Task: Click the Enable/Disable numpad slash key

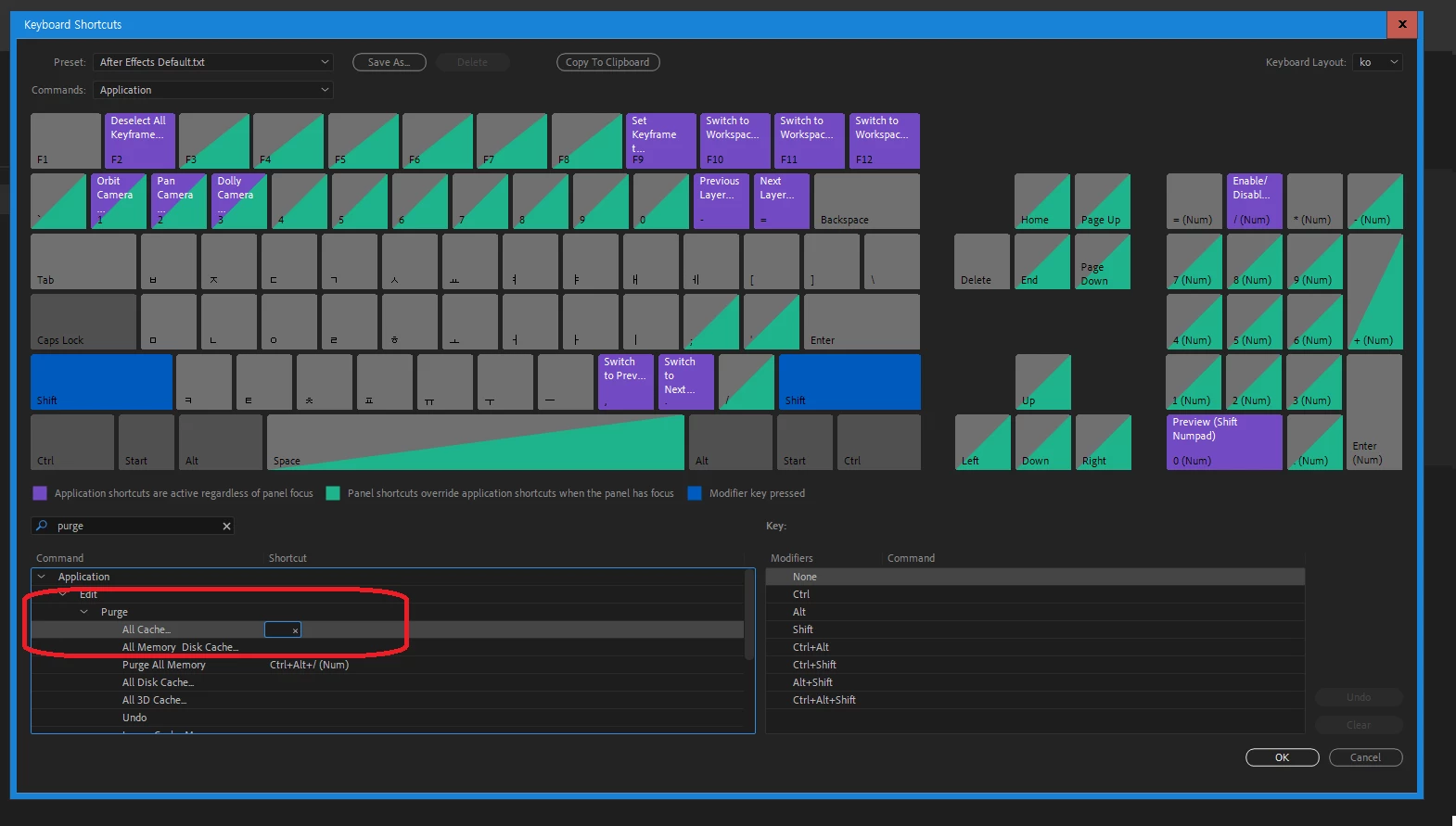Action: coord(1255,201)
